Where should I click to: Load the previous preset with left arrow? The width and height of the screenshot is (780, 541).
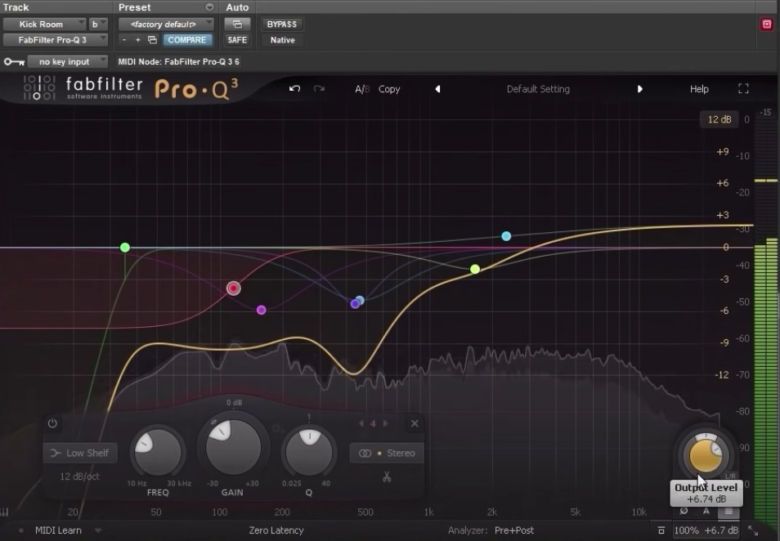pos(437,89)
